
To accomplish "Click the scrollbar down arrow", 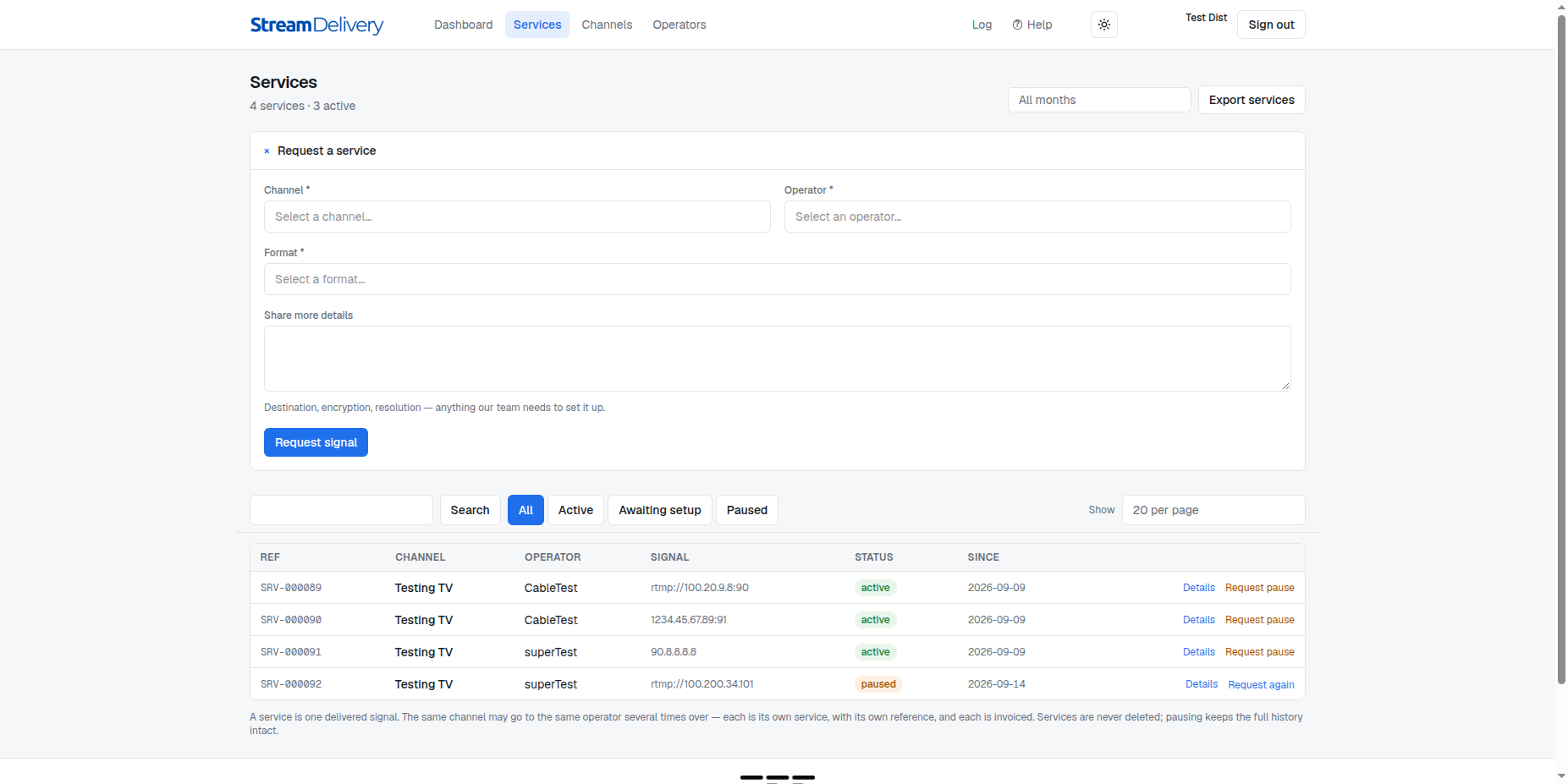I will pyautogui.click(x=1561, y=776).
